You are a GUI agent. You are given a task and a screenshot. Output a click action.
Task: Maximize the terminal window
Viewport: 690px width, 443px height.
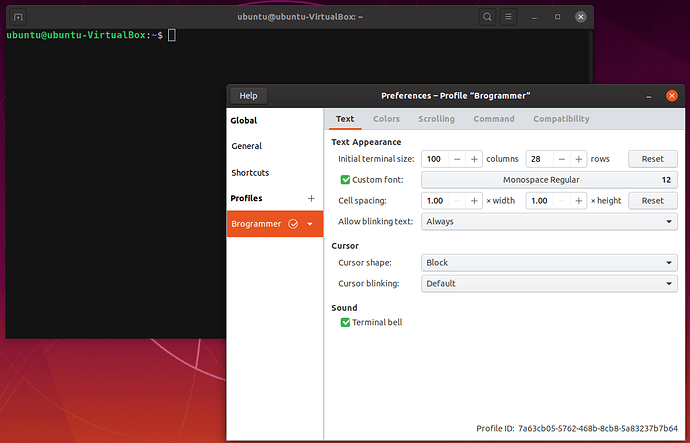[558, 17]
